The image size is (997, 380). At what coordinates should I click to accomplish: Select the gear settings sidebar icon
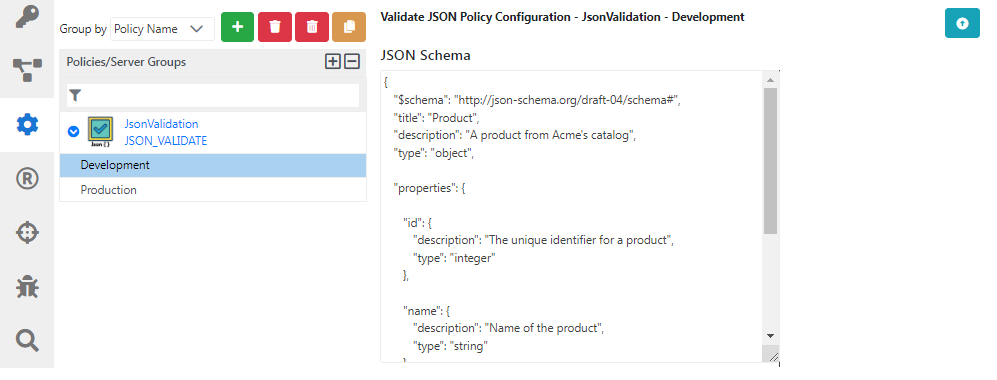point(27,125)
